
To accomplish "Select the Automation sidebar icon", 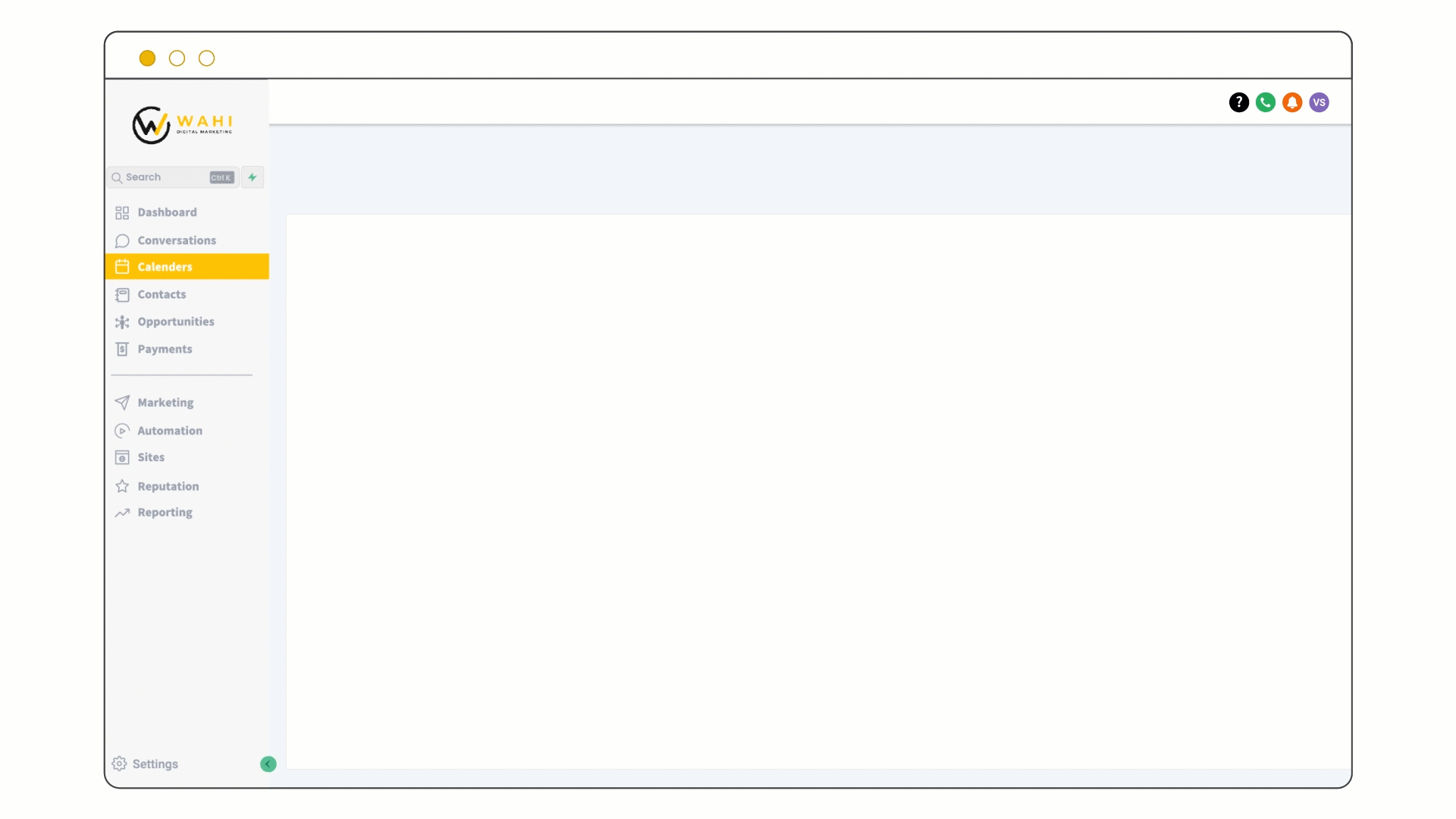I will [x=121, y=430].
